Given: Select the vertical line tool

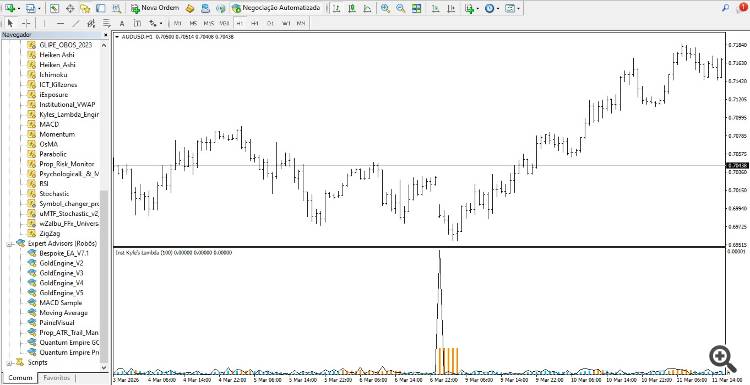Looking at the screenshot, I should click(44, 23).
